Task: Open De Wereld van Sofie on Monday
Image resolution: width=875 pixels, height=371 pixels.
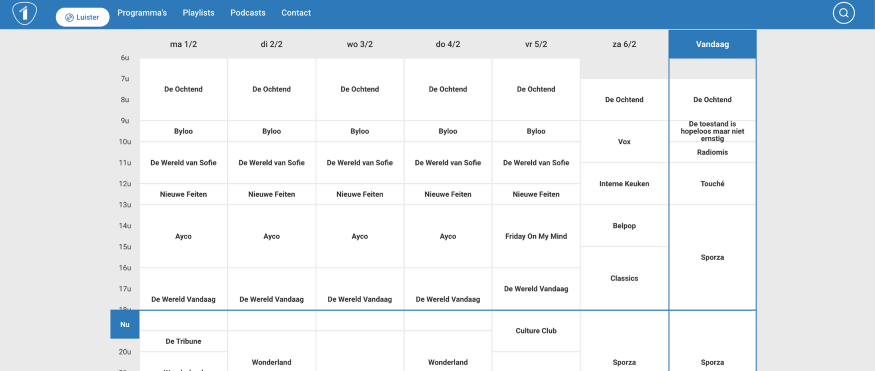Action: click(x=184, y=162)
